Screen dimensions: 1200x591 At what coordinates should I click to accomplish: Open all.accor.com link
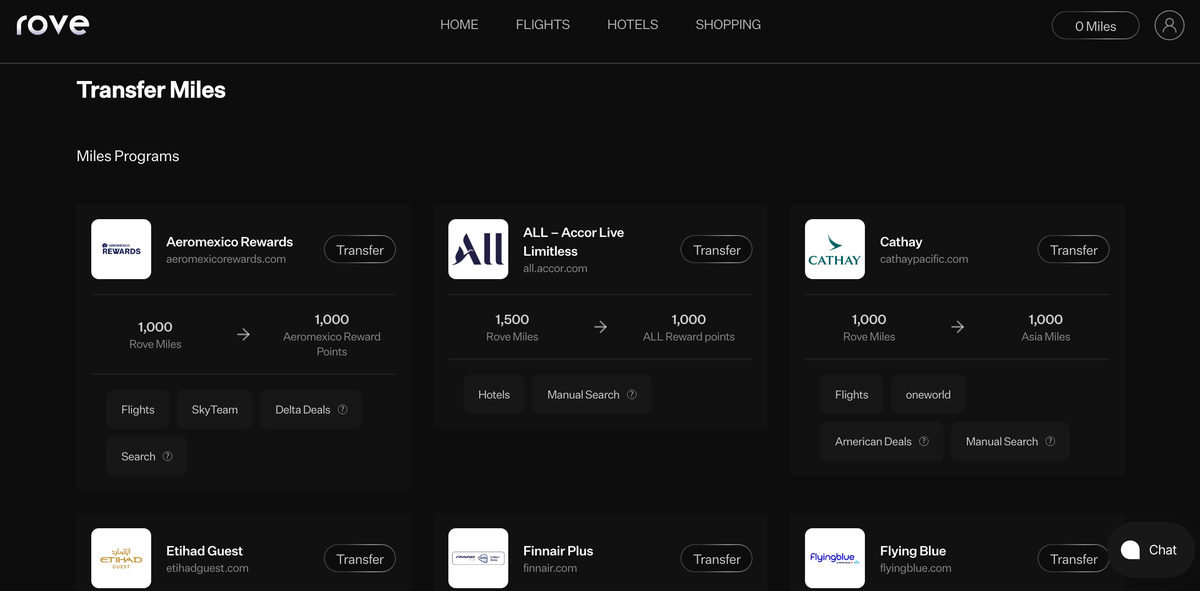tap(555, 268)
